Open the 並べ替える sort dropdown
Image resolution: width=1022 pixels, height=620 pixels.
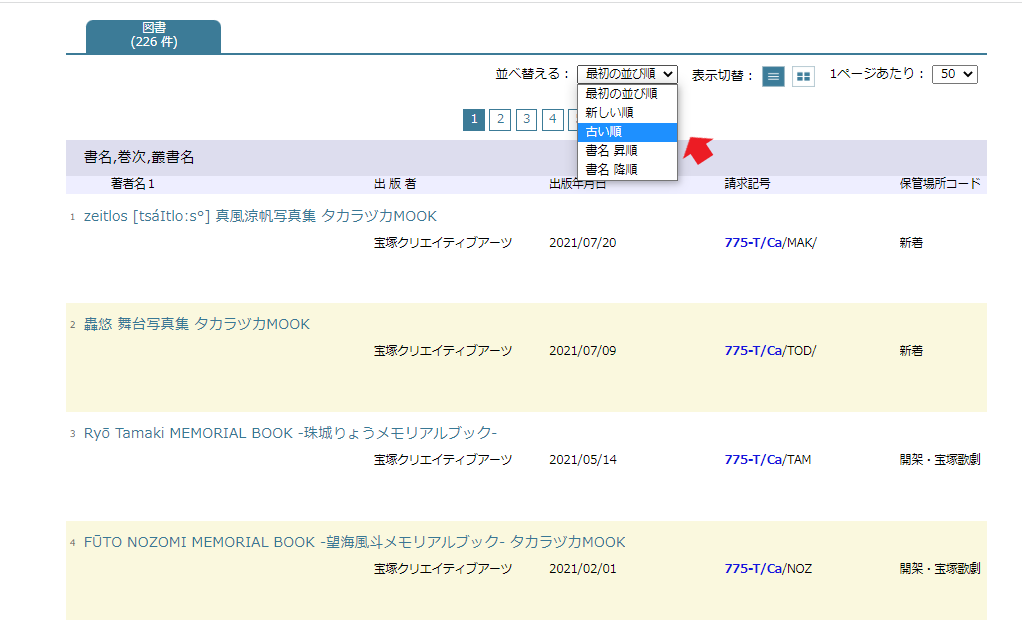[627, 74]
